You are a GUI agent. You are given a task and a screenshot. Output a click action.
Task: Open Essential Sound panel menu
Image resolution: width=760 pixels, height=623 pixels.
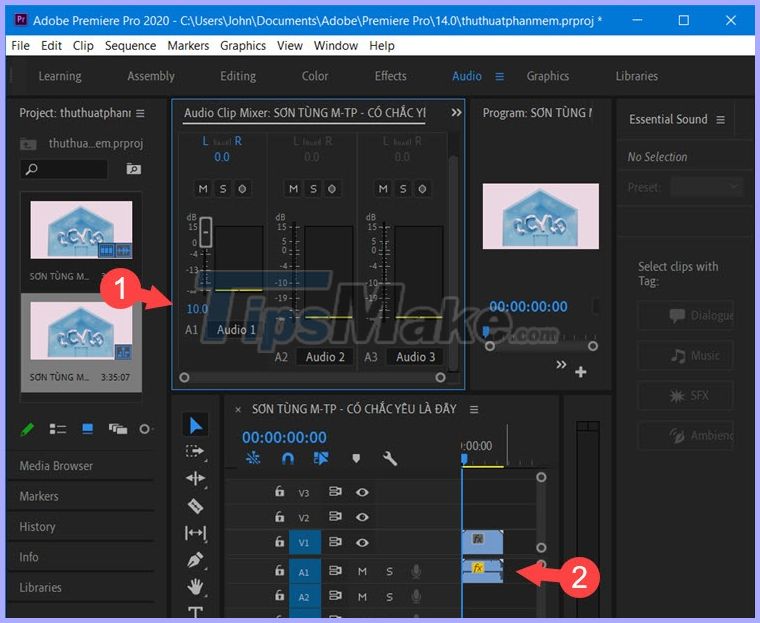[721, 120]
